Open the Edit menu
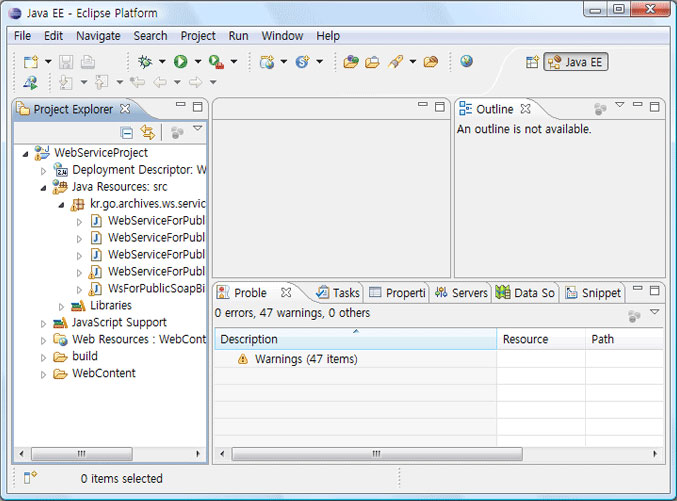677x501 pixels. tap(54, 35)
